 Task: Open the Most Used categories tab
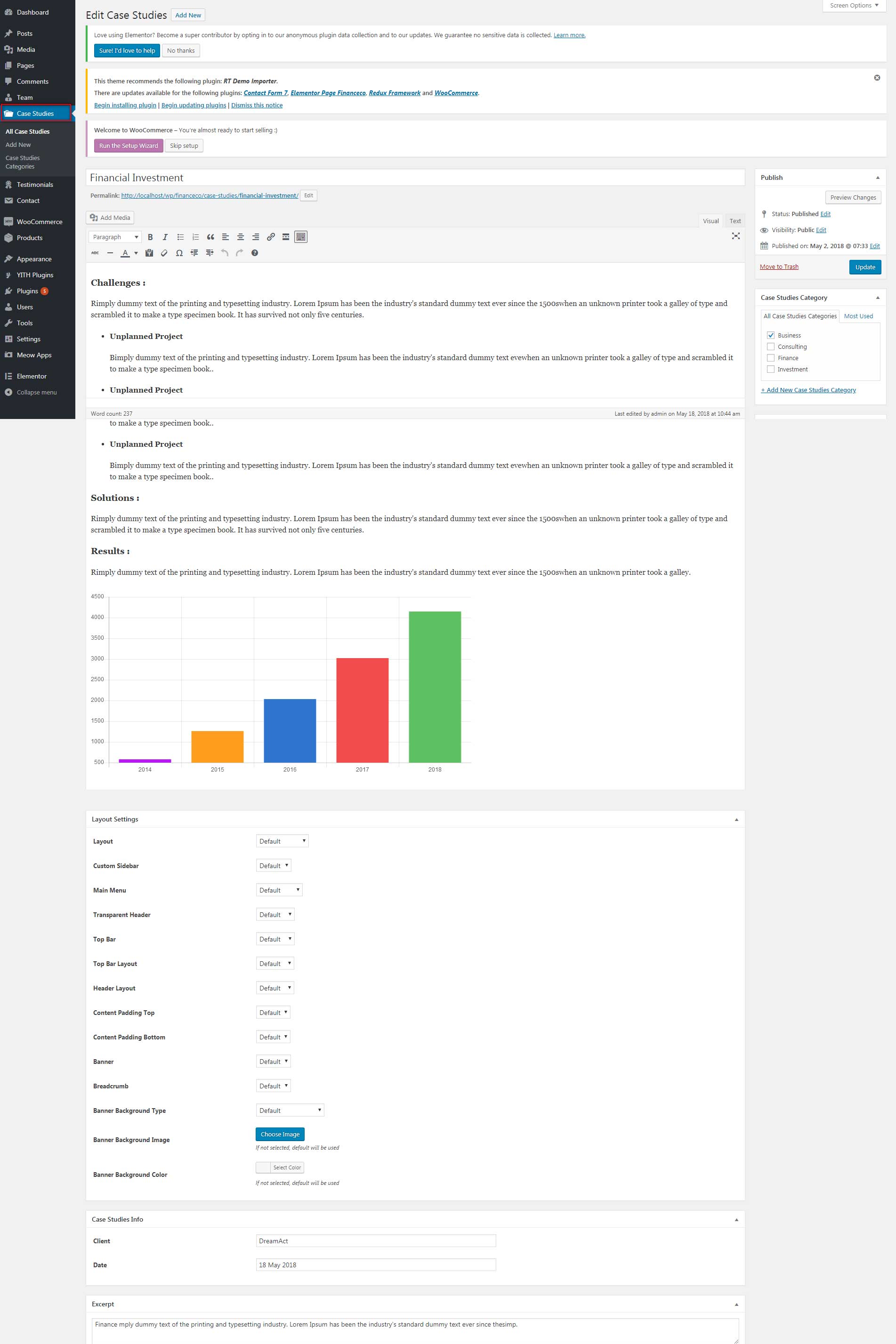pos(858,316)
